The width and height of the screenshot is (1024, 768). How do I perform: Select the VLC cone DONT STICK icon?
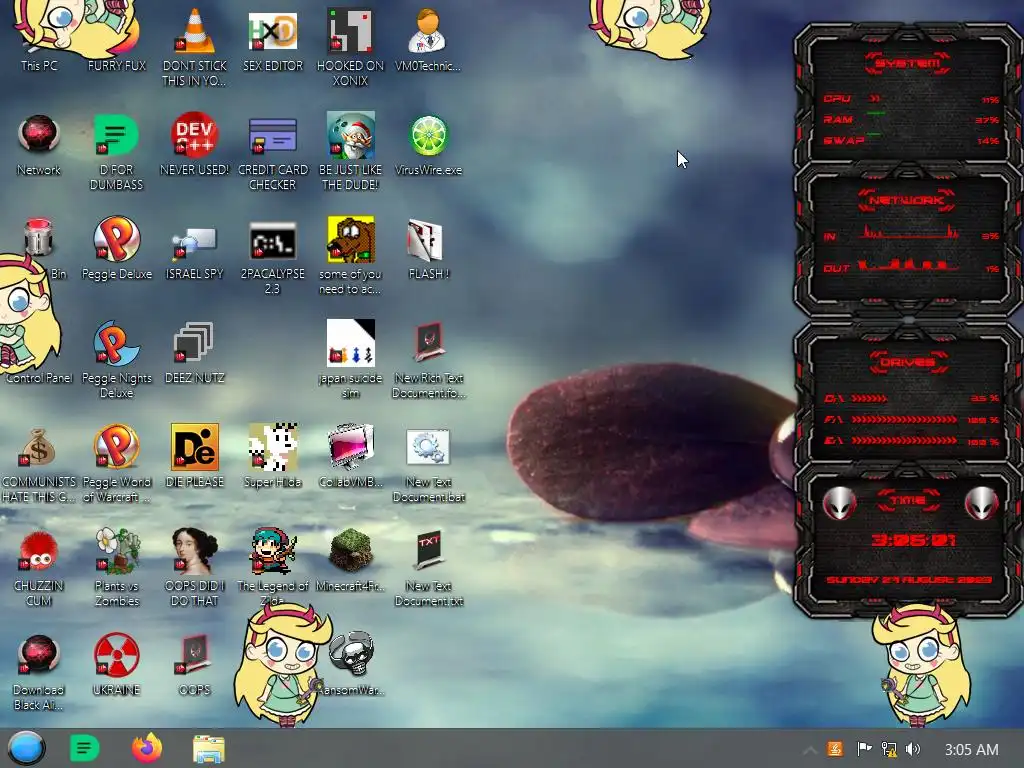[x=195, y=47]
